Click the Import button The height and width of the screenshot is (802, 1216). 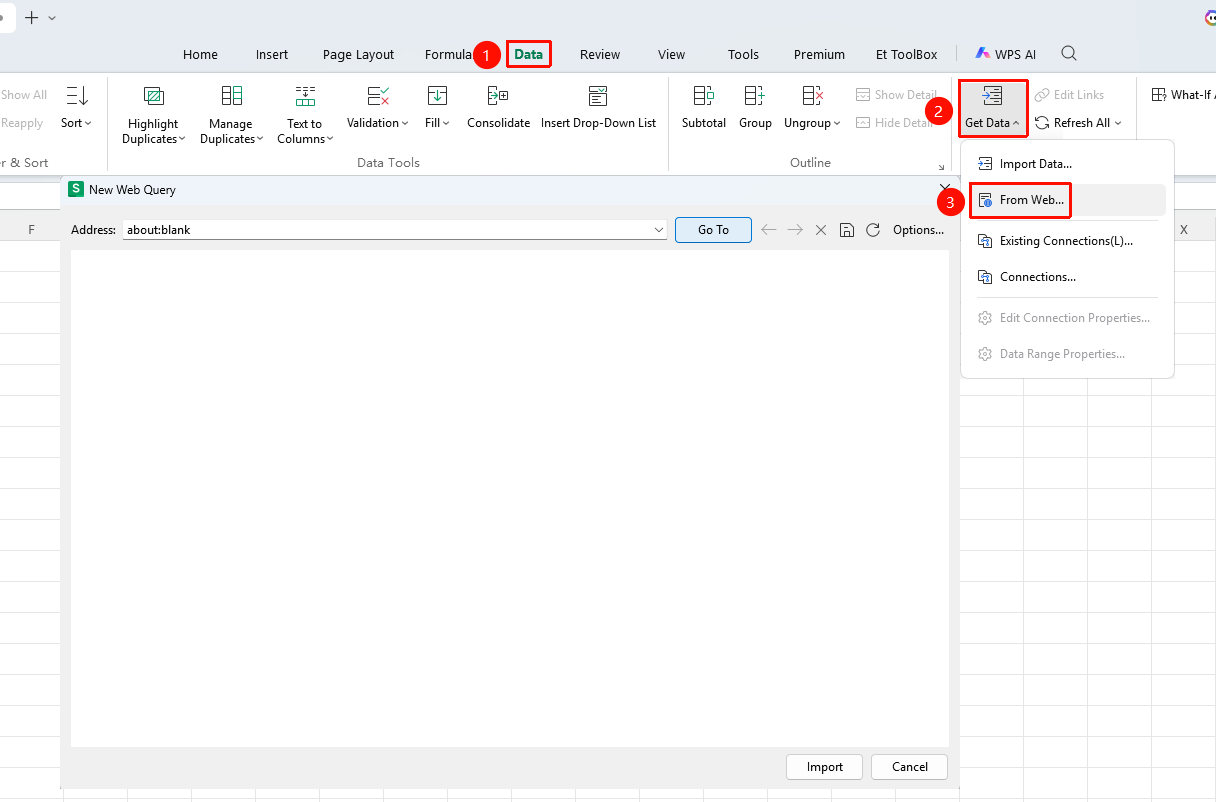click(x=825, y=767)
